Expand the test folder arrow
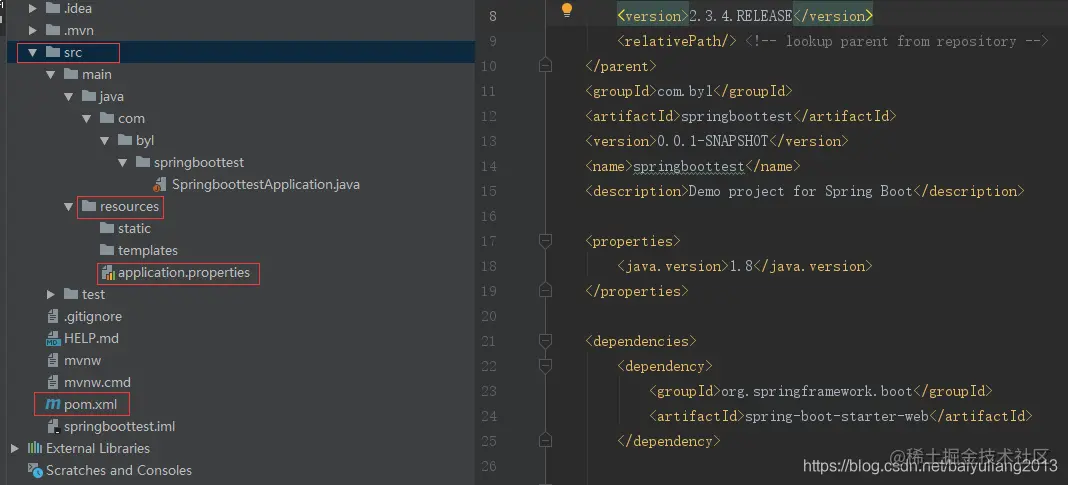Viewport: 1068px width, 485px height. coord(50,294)
